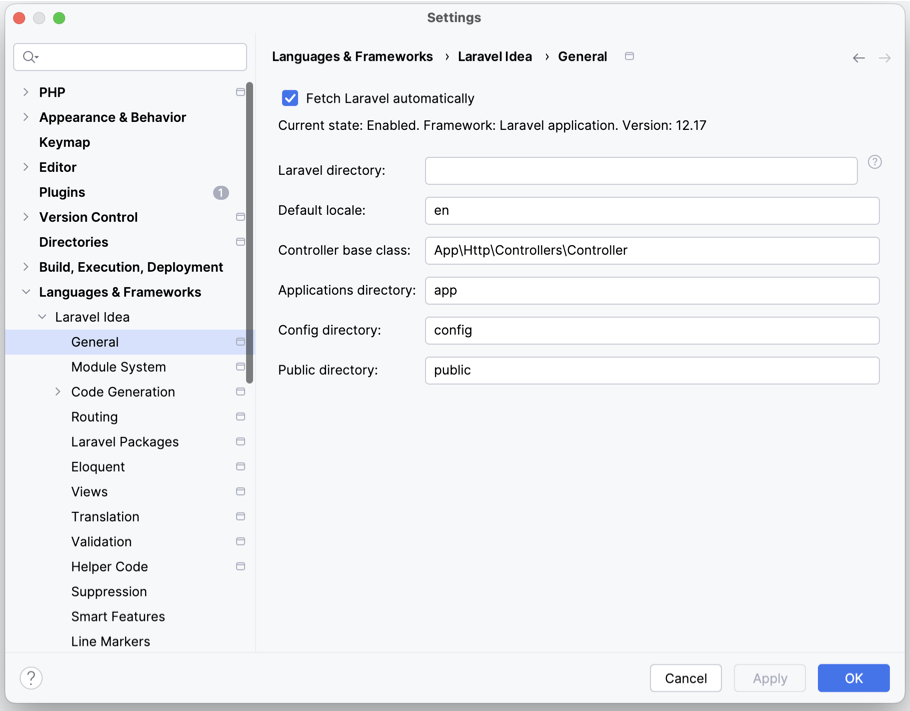The height and width of the screenshot is (711, 910).
Task: Click project-level icon beside Validation
Action: click(240, 542)
